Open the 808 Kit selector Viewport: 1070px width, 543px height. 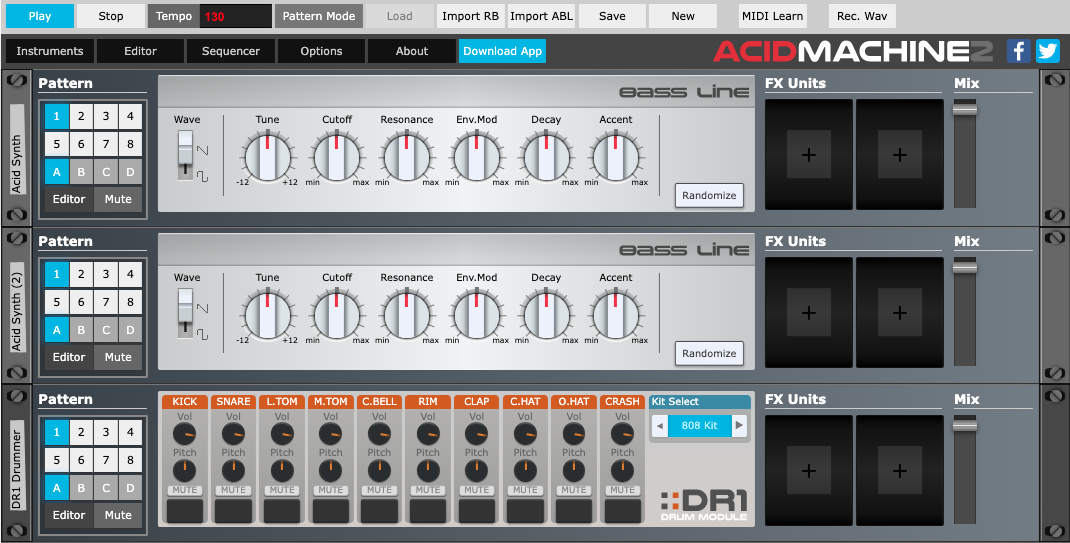[x=699, y=426]
